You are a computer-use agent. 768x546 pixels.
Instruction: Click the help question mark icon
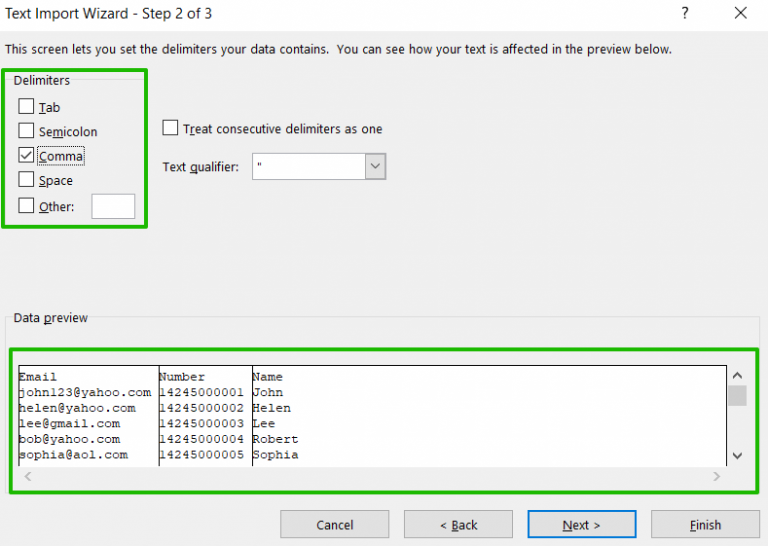coord(685,13)
